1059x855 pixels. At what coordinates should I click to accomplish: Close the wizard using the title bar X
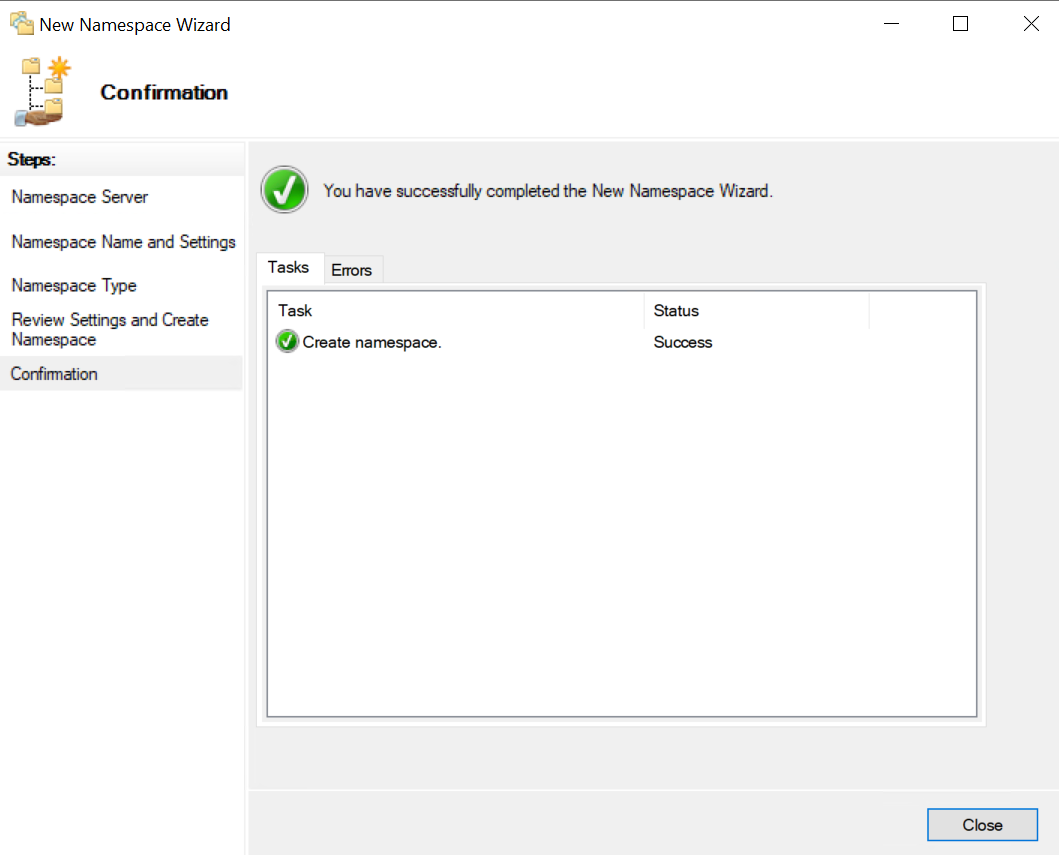(x=1031, y=24)
